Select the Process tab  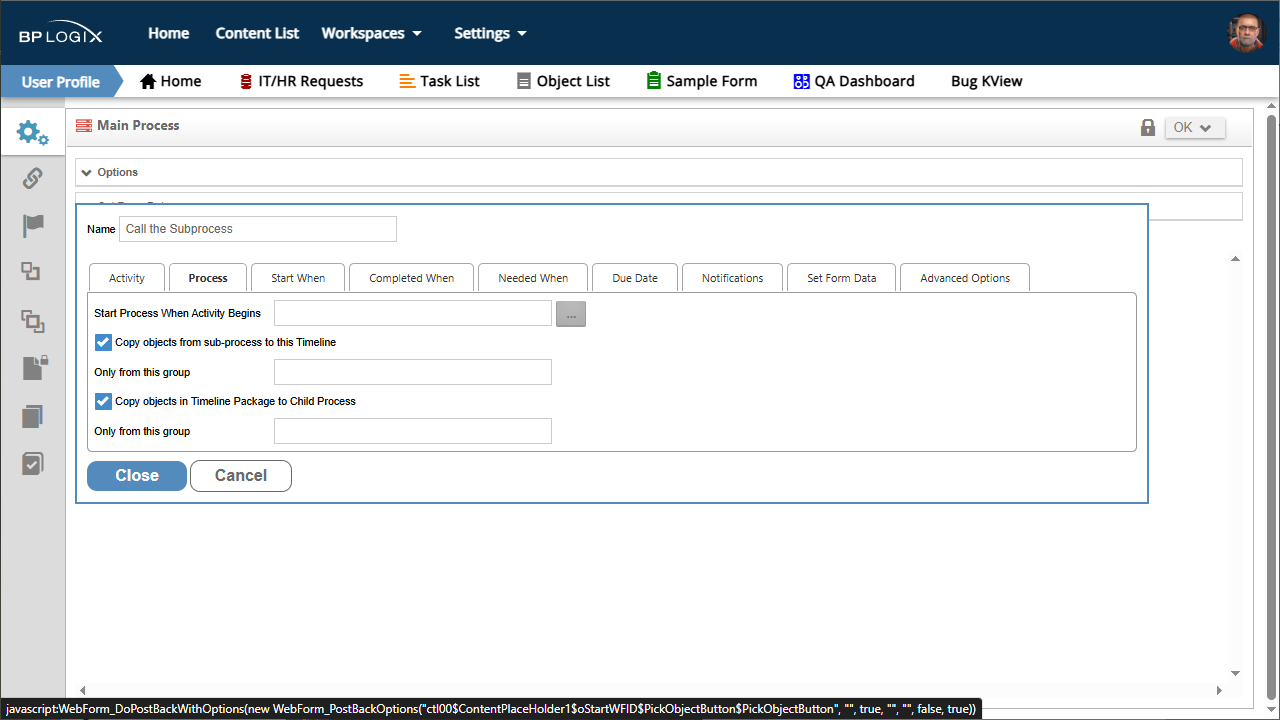pos(208,278)
